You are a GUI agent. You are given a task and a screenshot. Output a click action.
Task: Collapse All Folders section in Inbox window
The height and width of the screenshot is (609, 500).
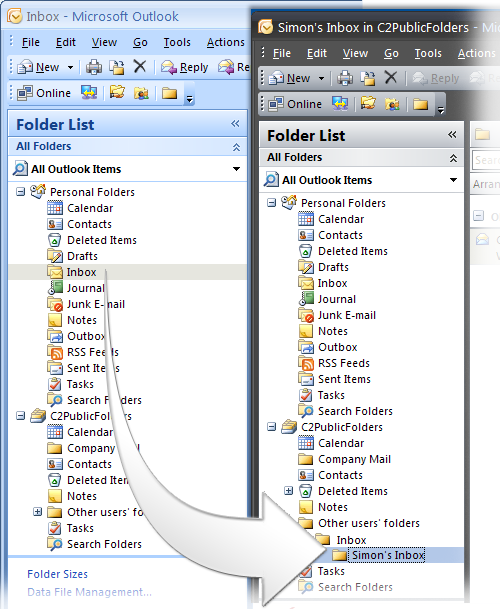coord(236,147)
